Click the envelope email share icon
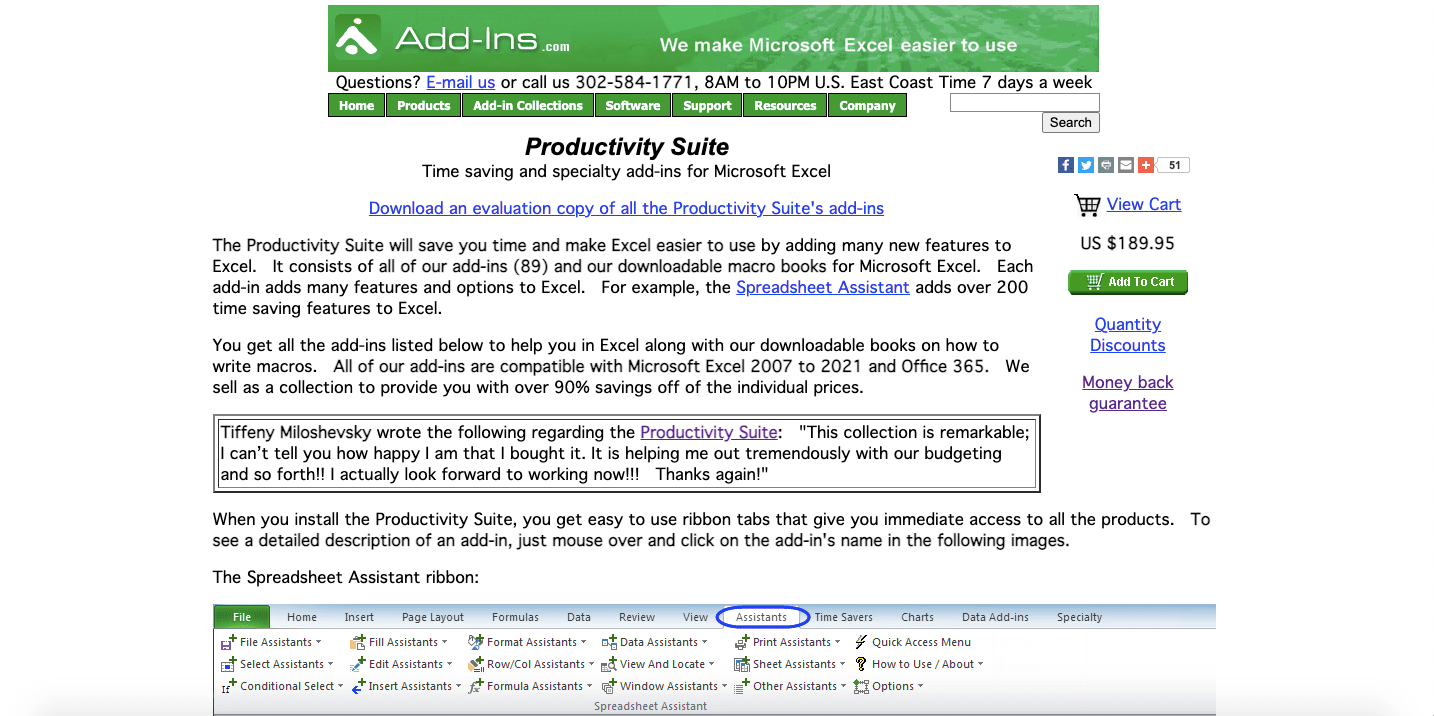 [1126, 165]
